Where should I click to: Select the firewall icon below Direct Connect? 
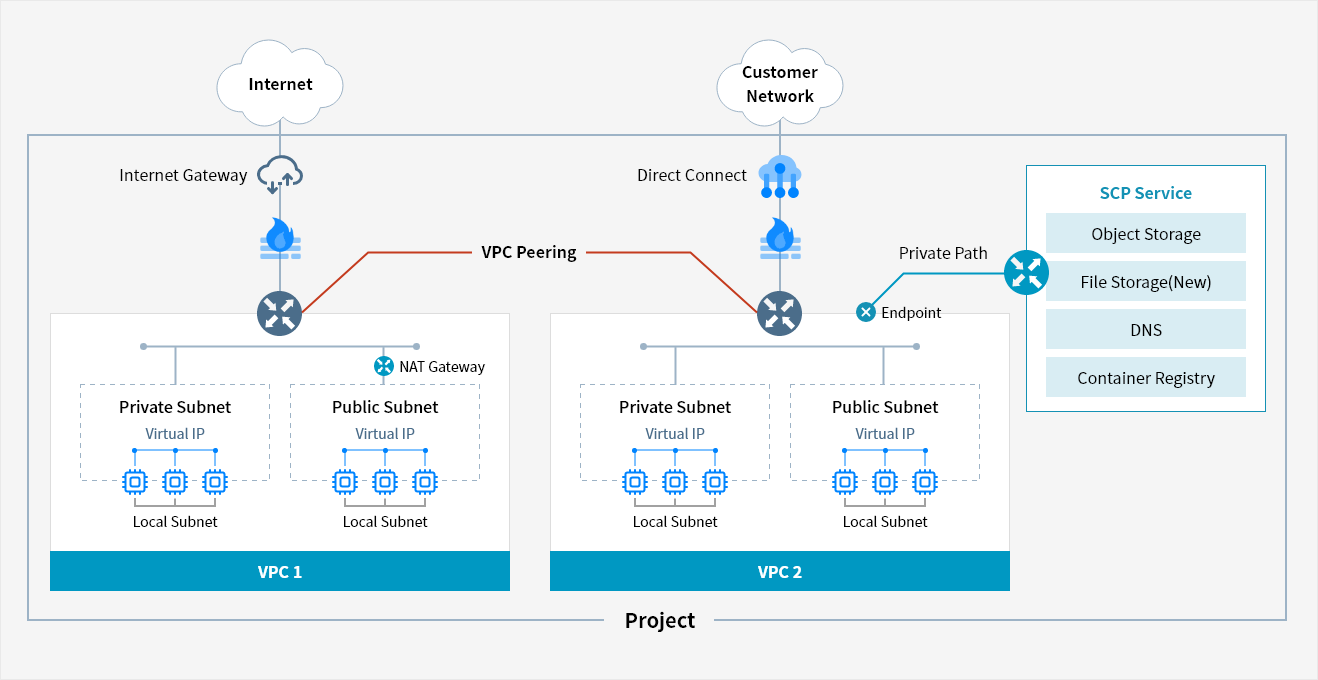(779, 240)
